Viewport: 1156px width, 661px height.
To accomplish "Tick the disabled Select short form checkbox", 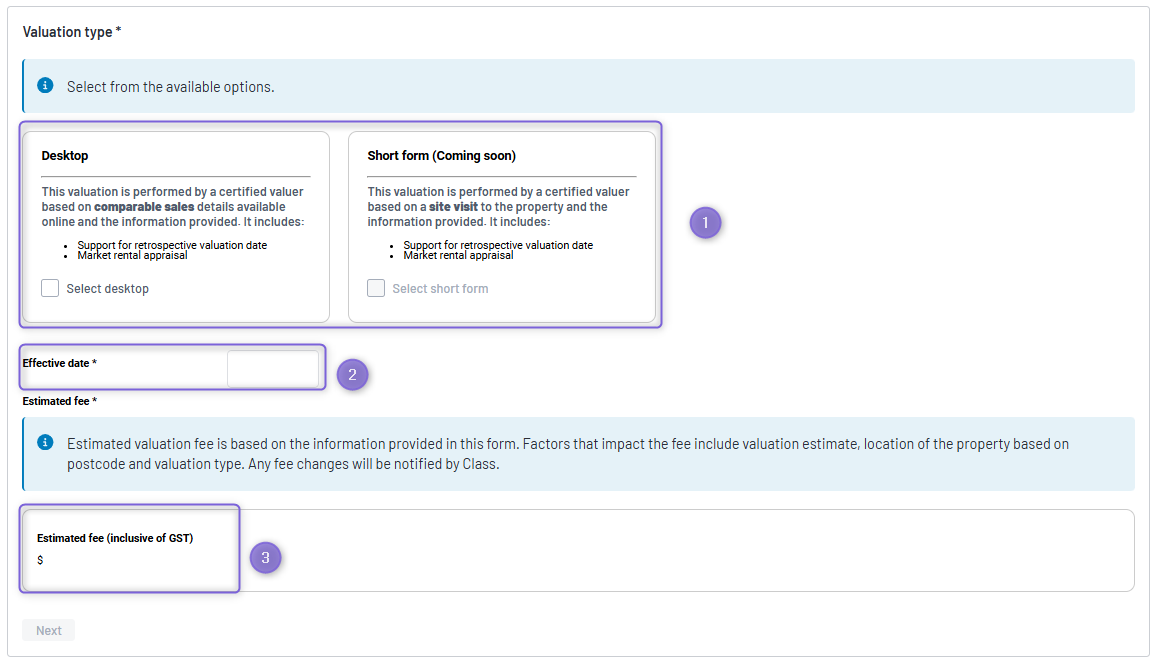I will pos(376,288).
